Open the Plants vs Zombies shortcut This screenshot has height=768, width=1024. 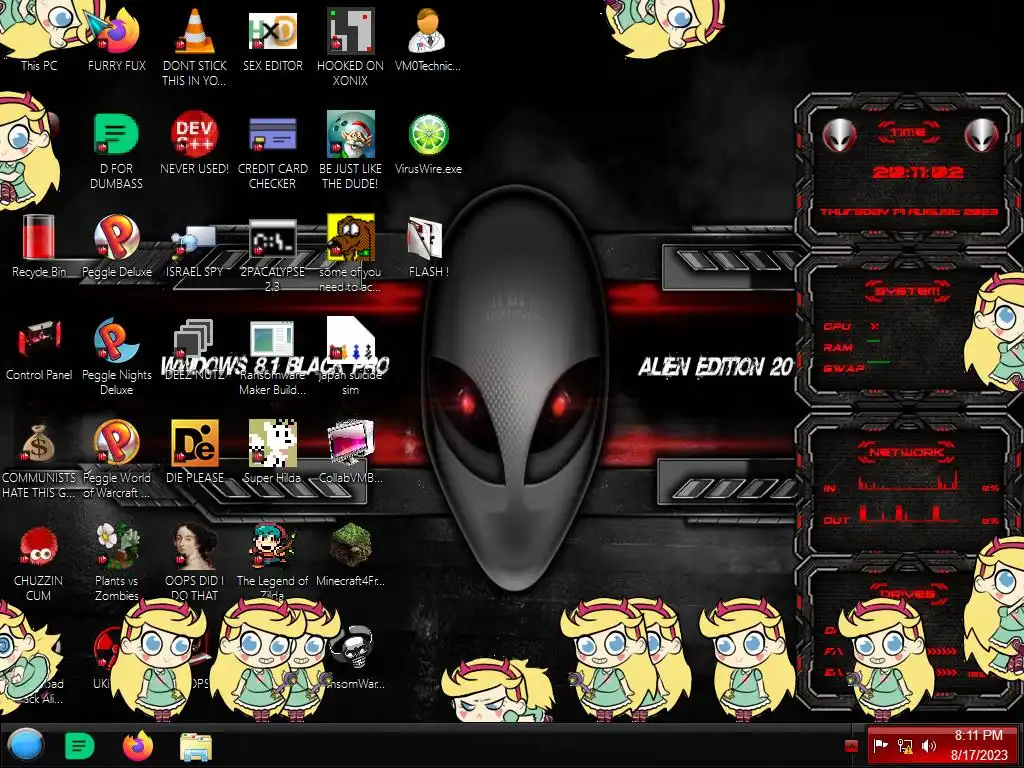(117, 562)
